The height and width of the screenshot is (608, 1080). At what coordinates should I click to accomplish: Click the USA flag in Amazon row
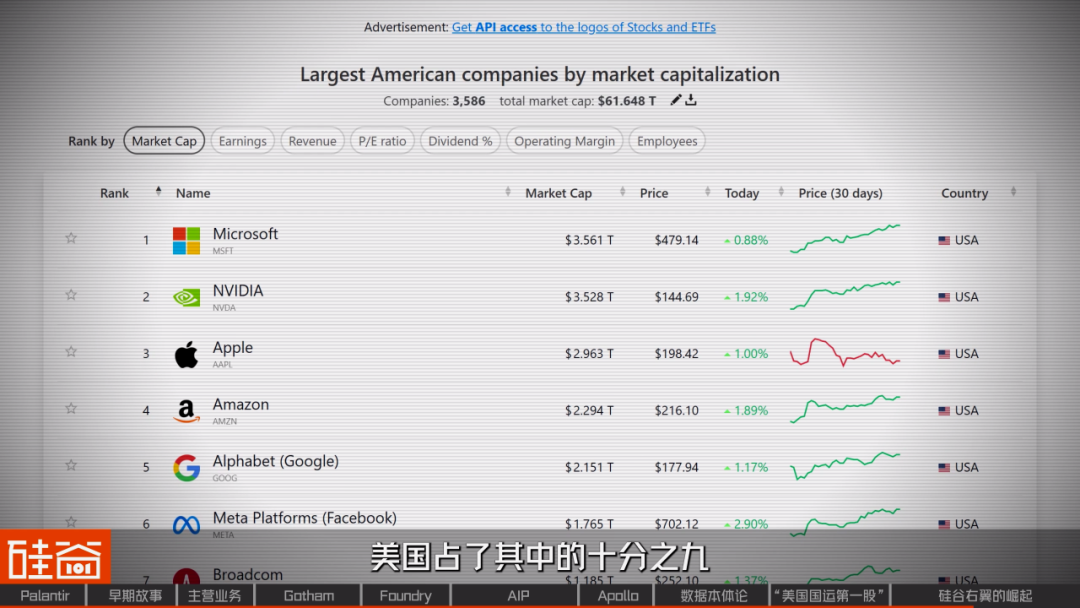[x=944, y=411]
